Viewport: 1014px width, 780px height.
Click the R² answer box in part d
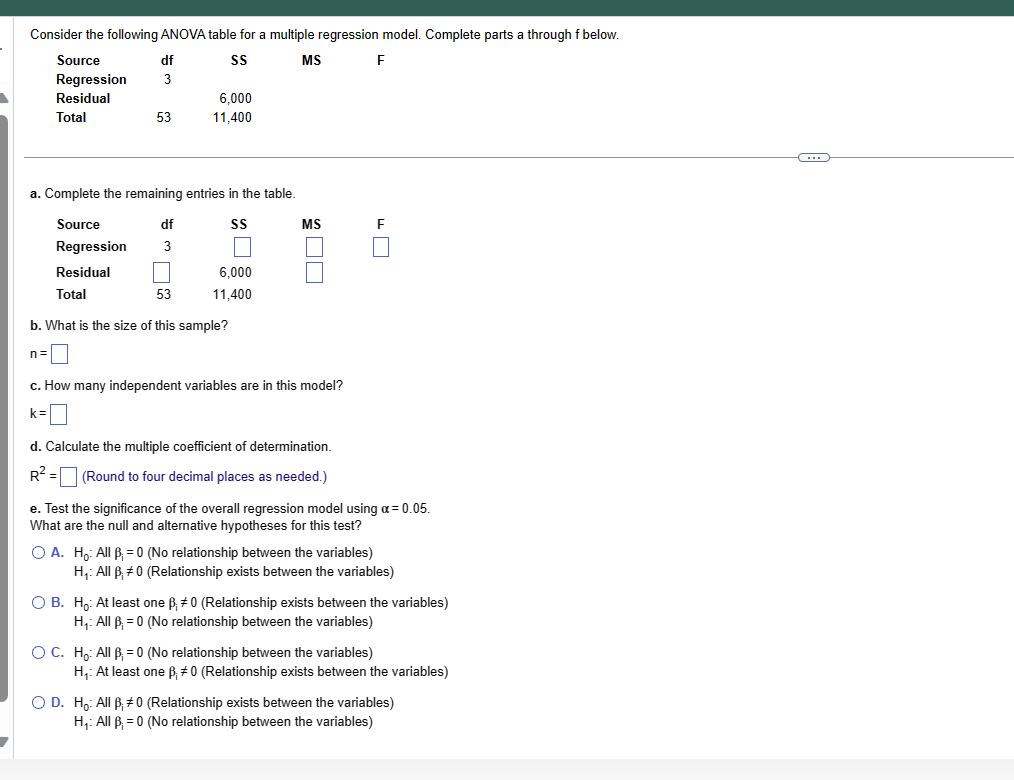click(x=67, y=476)
